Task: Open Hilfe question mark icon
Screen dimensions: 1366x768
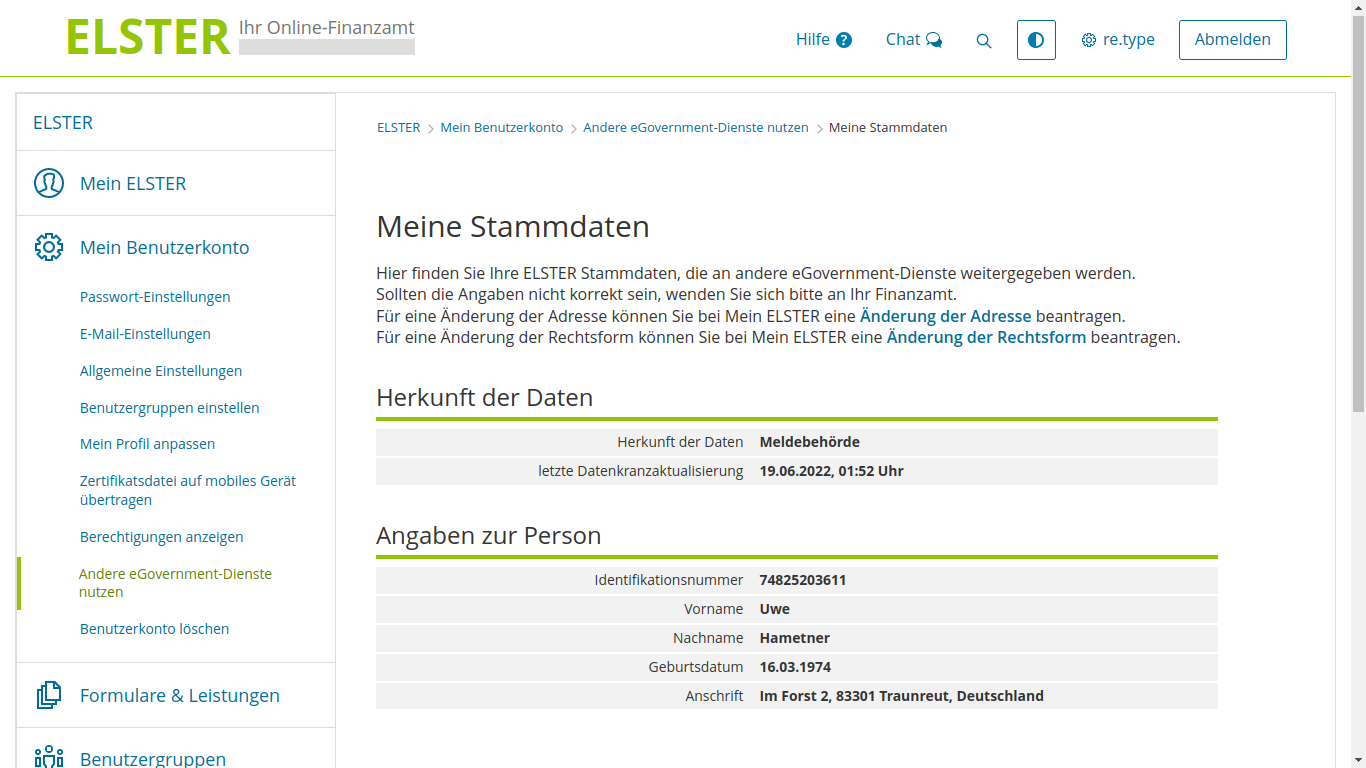Action: (x=844, y=40)
